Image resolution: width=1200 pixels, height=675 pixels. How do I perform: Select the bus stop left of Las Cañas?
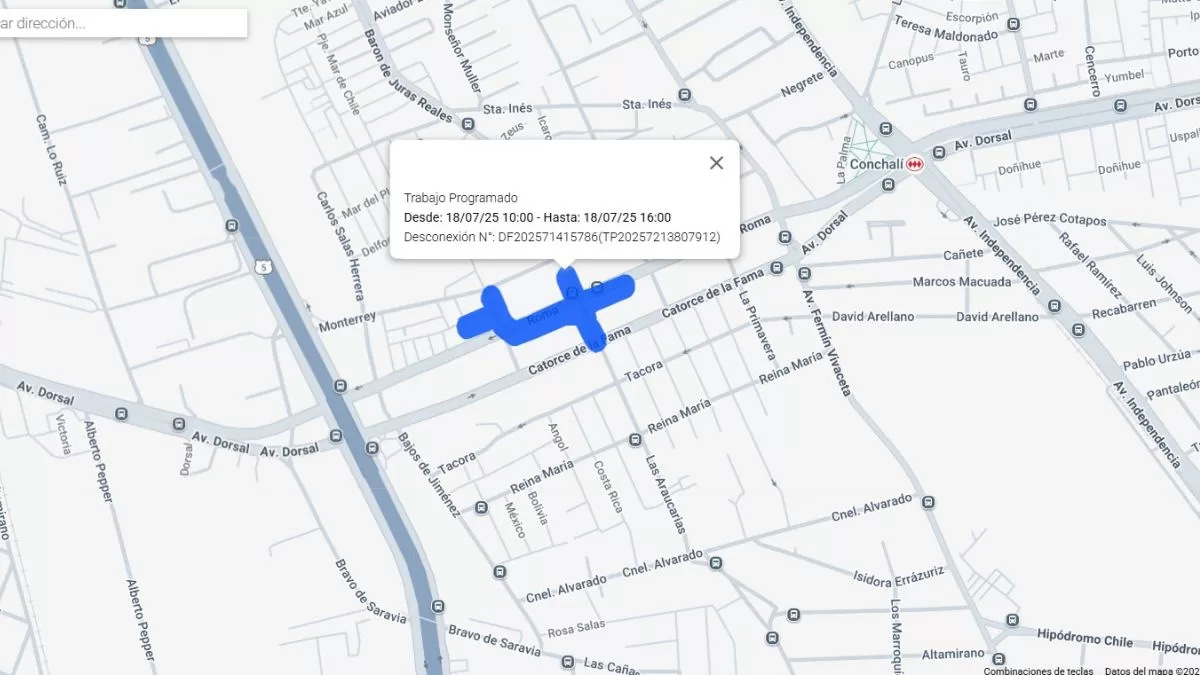pos(567,662)
